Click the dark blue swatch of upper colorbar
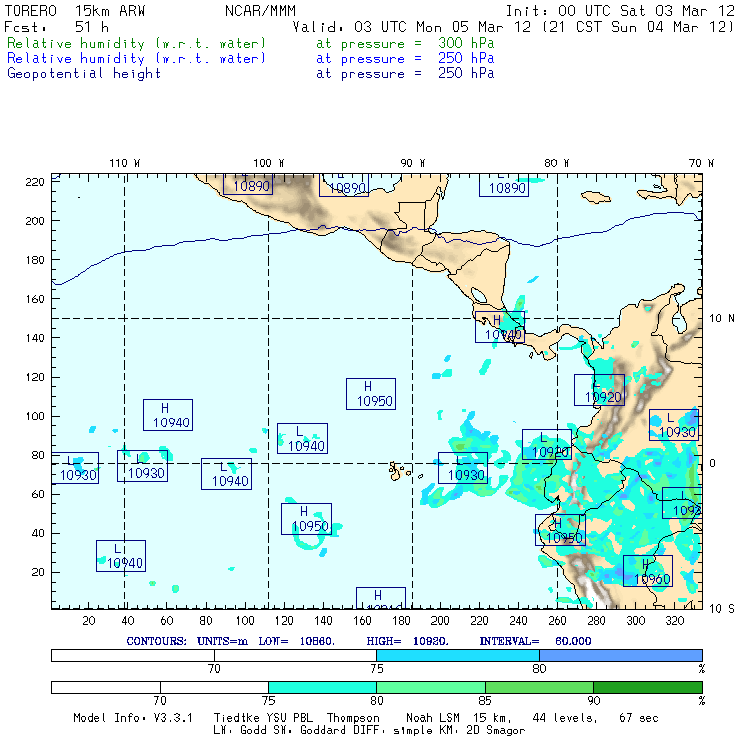740x740 pixels. (x=620, y=654)
